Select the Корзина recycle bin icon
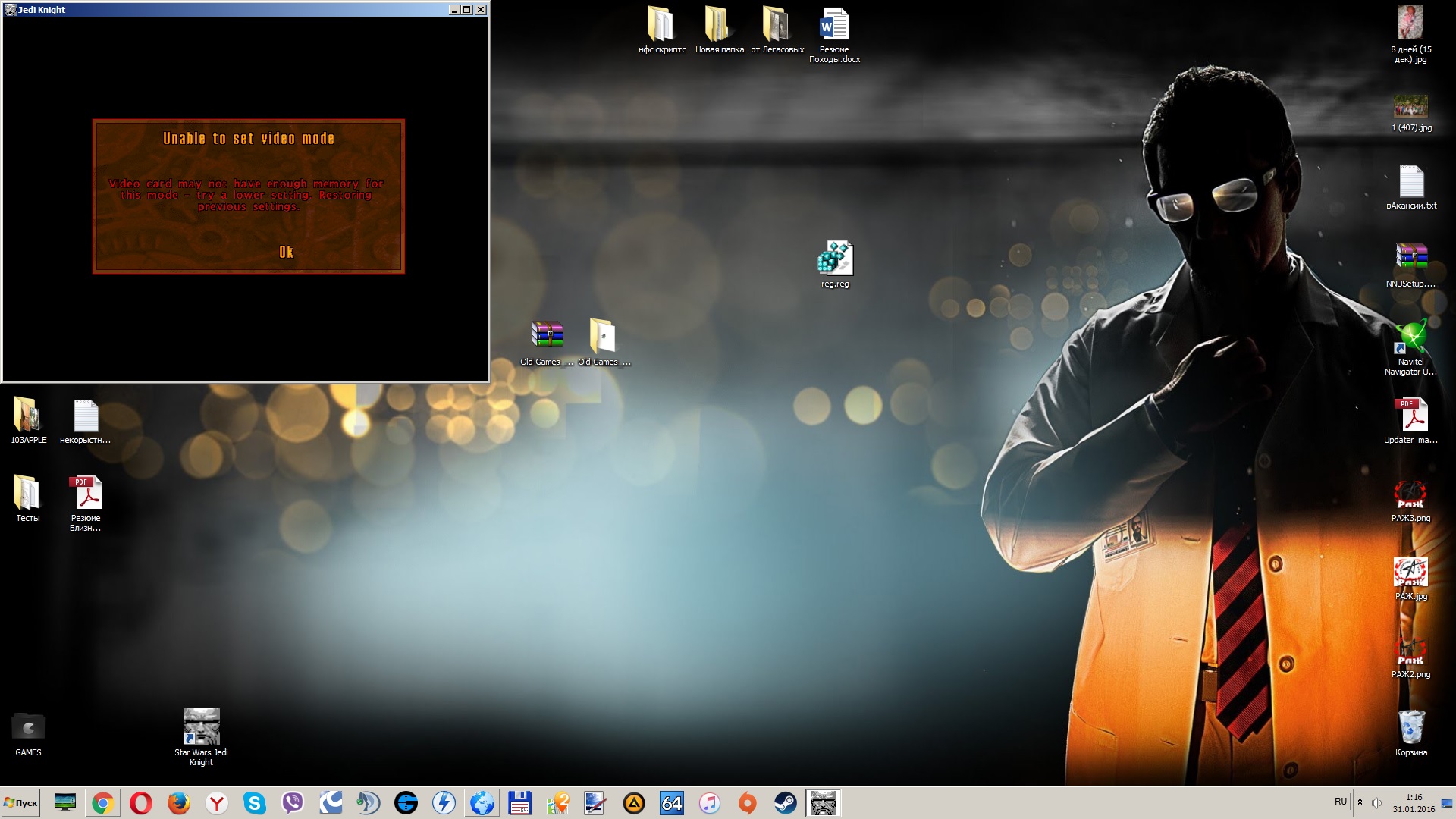The image size is (1456, 819). [x=1411, y=728]
